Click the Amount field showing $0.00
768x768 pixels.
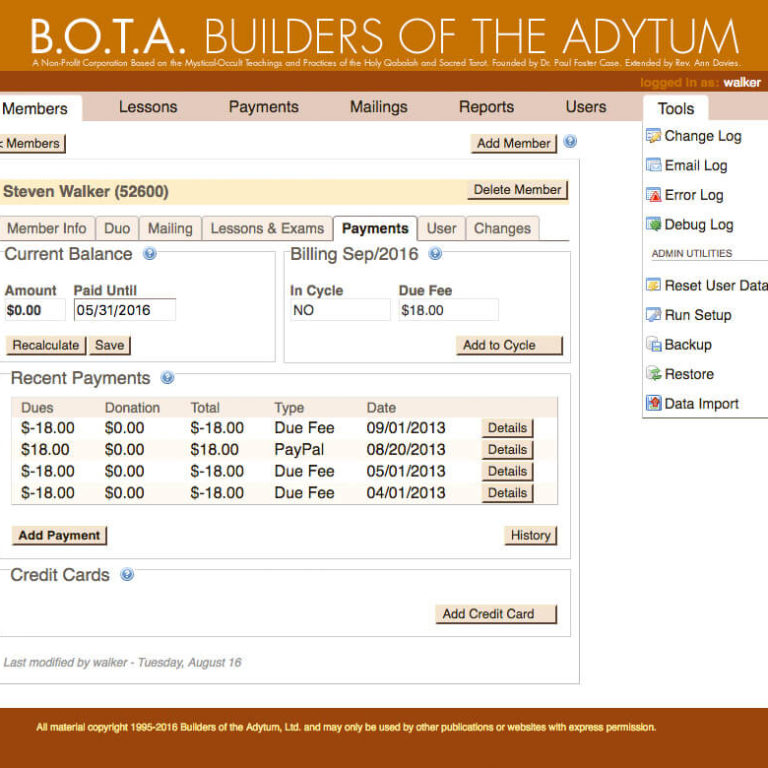[x=34, y=310]
